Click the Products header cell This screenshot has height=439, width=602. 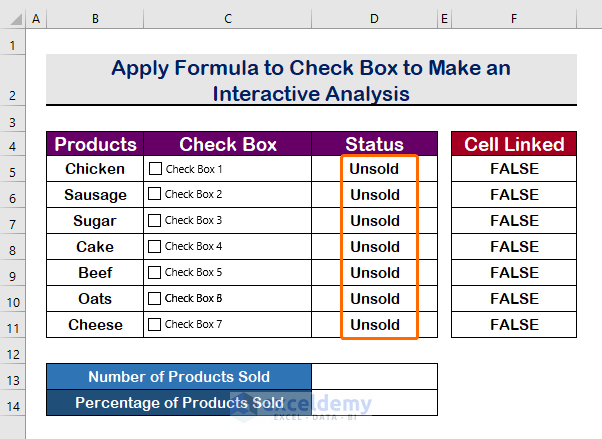pos(95,144)
